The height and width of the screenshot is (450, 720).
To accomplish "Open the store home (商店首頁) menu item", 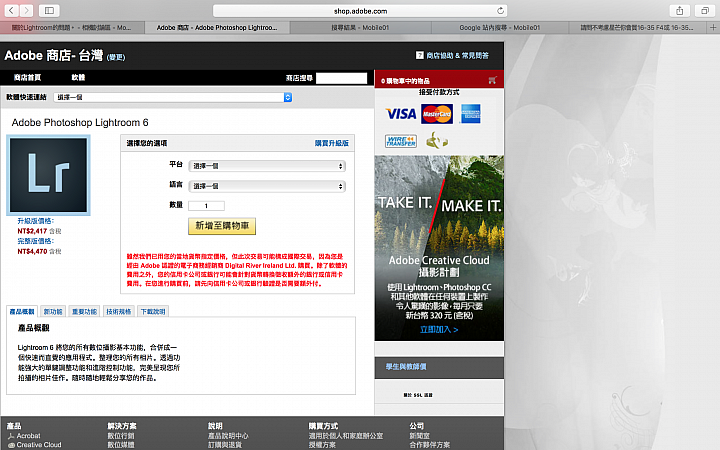I will [28, 78].
